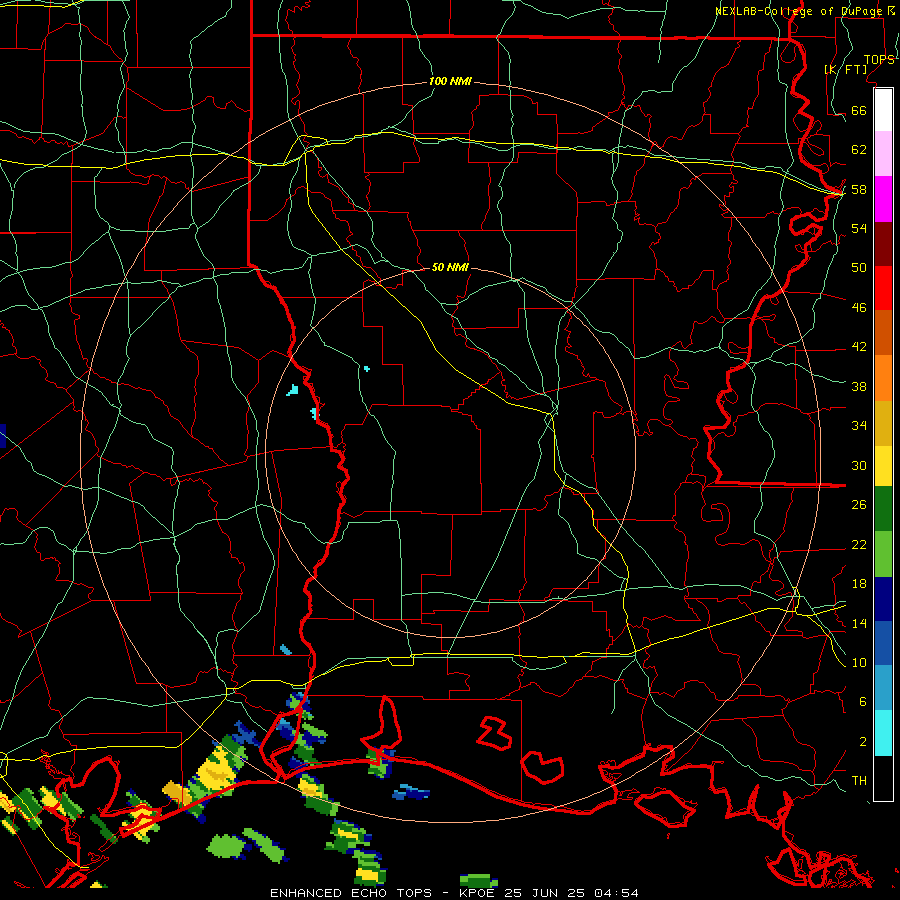Click the '100 NMI' range ring label
Viewport: 900px width, 900px height.
pyautogui.click(x=450, y=82)
